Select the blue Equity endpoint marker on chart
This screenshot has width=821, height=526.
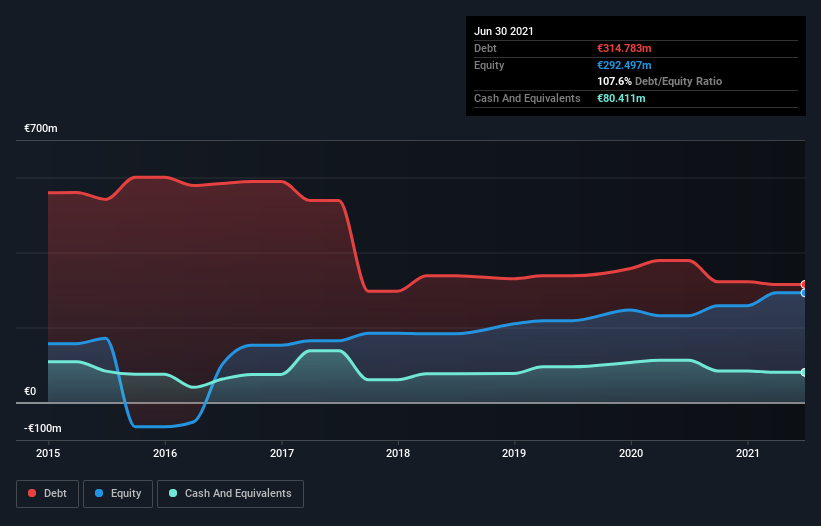point(803,293)
